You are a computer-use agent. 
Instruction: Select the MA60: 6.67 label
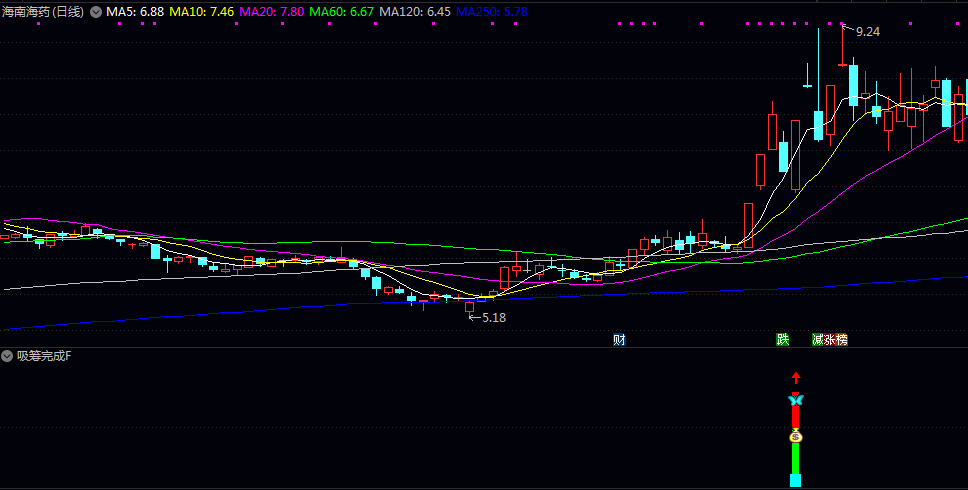341,12
